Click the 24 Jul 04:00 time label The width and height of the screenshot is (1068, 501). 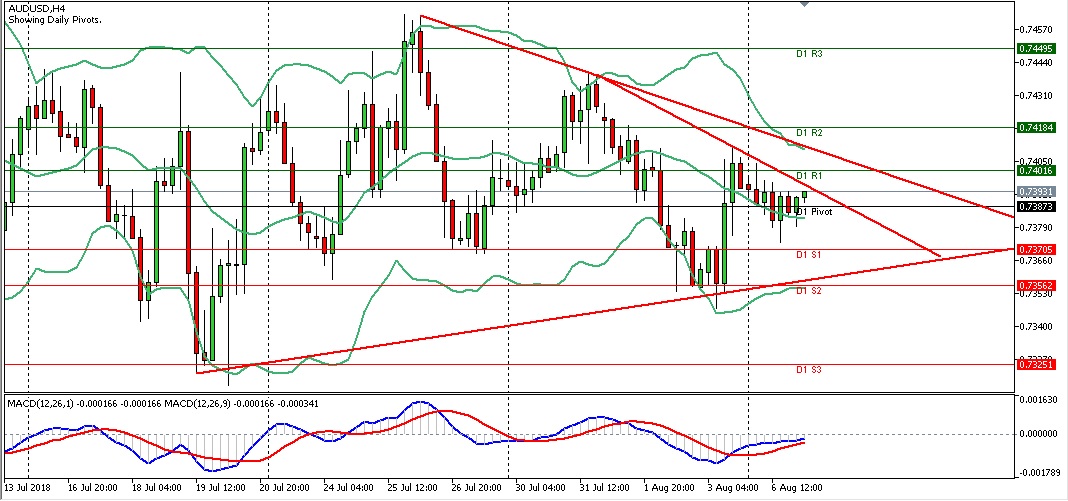pyautogui.click(x=348, y=488)
